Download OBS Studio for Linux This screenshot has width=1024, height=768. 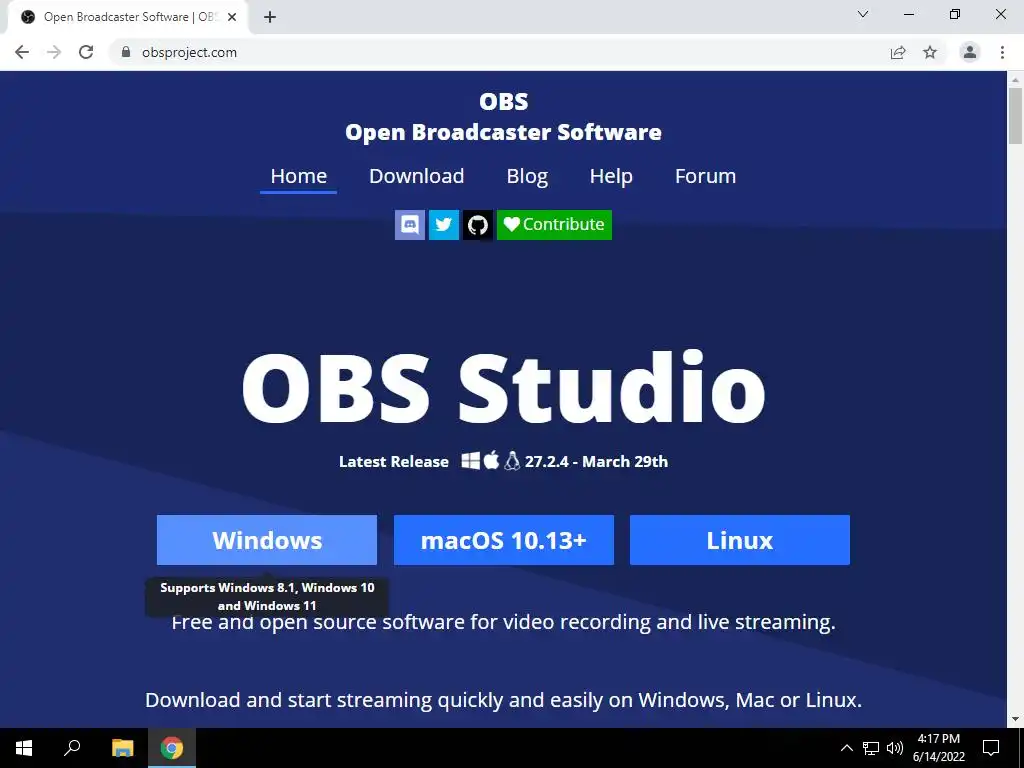(740, 540)
